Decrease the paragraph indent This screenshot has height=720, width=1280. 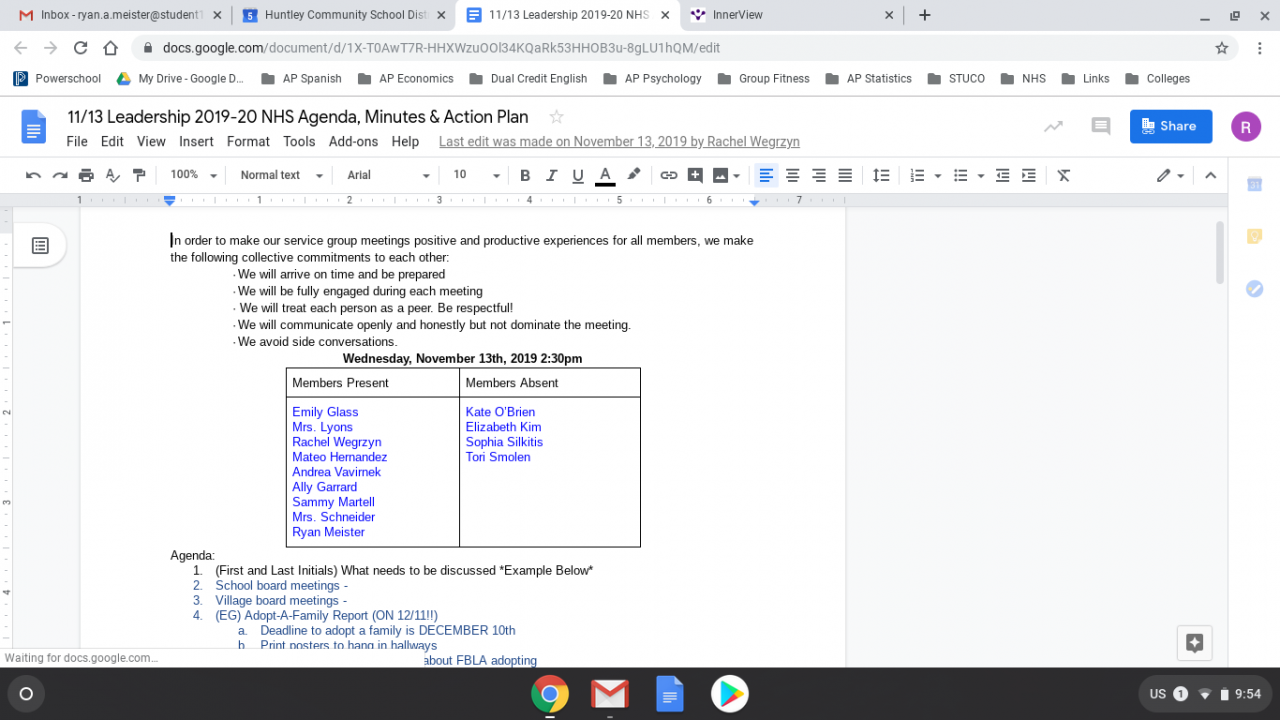click(x=1003, y=175)
